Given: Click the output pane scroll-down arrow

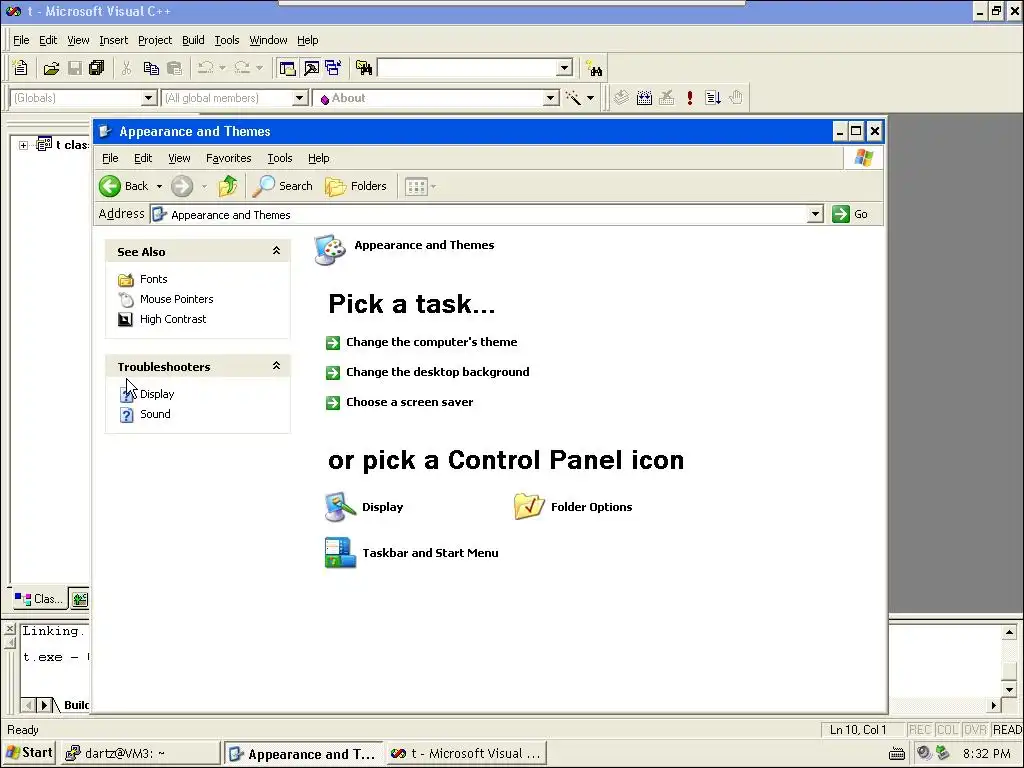Looking at the screenshot, I should click(x=1009, y=690).
